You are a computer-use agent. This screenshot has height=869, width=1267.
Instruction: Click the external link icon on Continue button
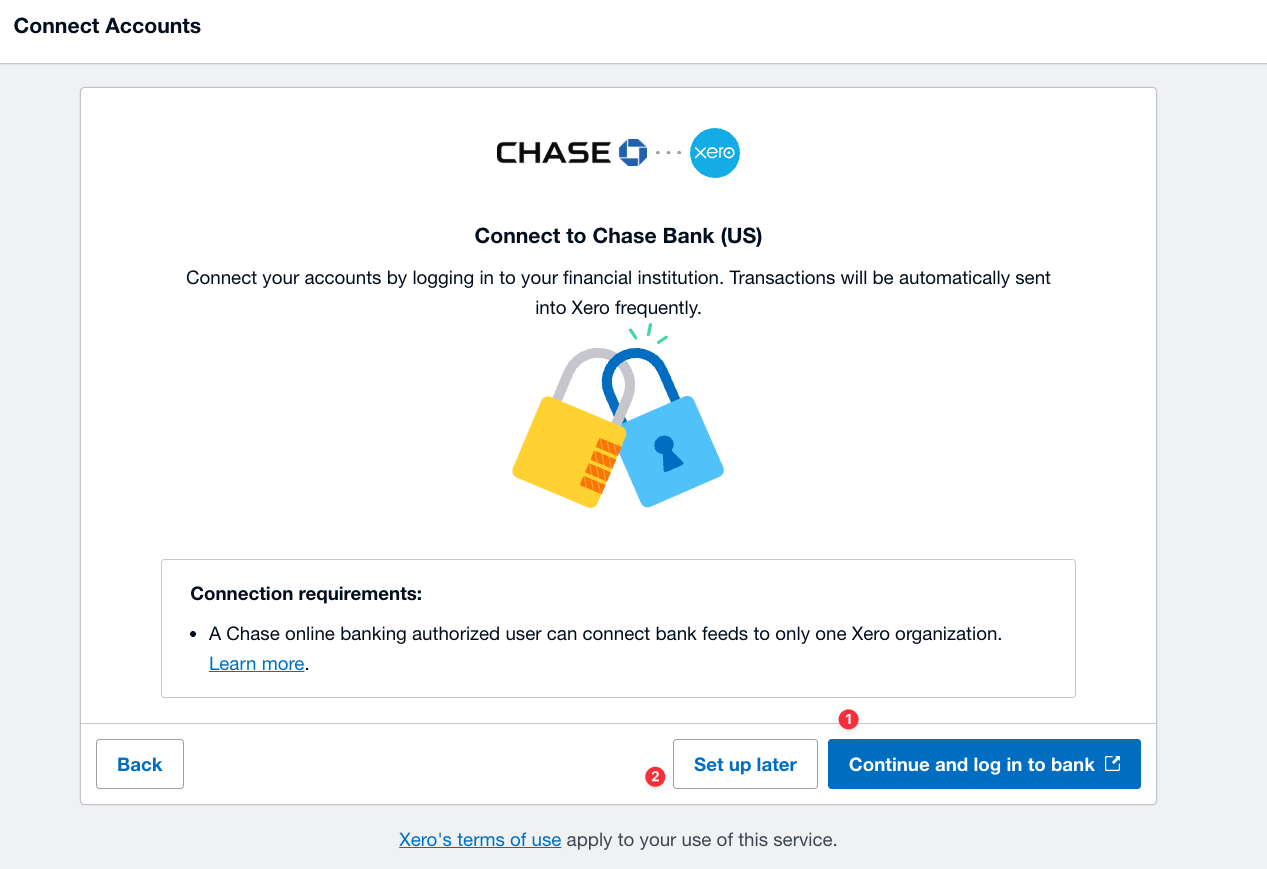(1112, 763)
